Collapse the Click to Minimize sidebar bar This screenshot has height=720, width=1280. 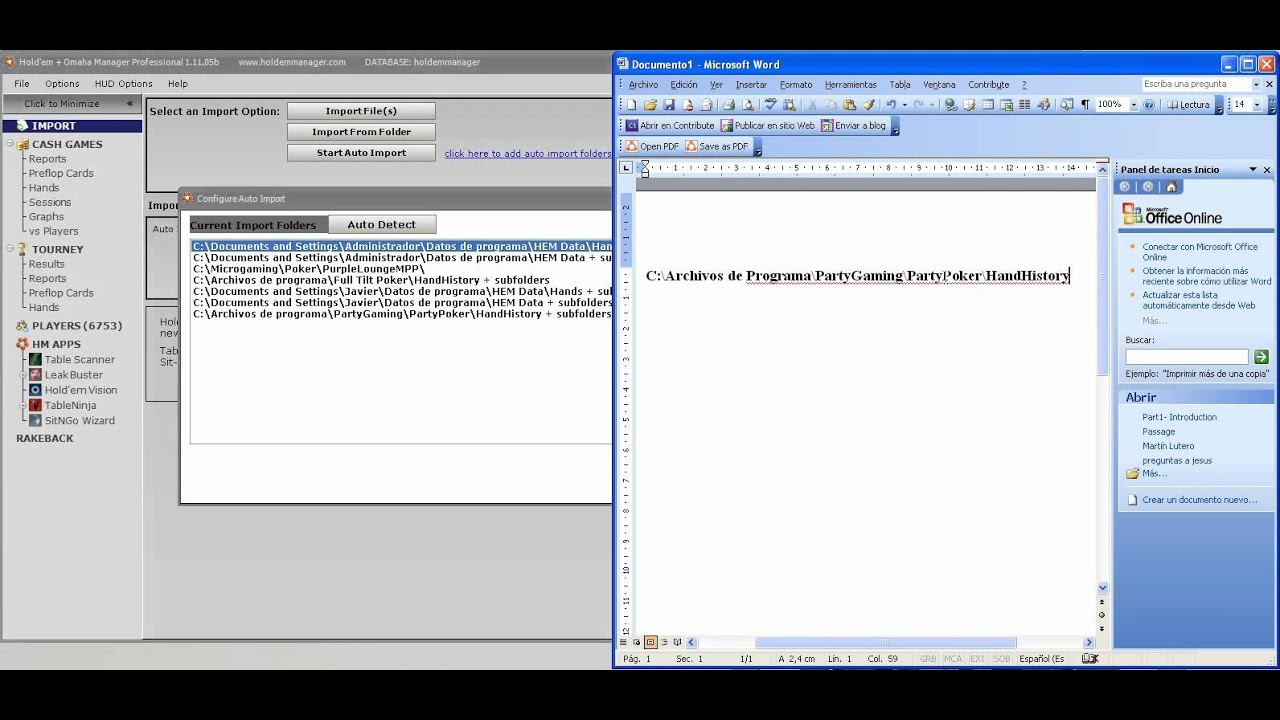click(72, 104)
